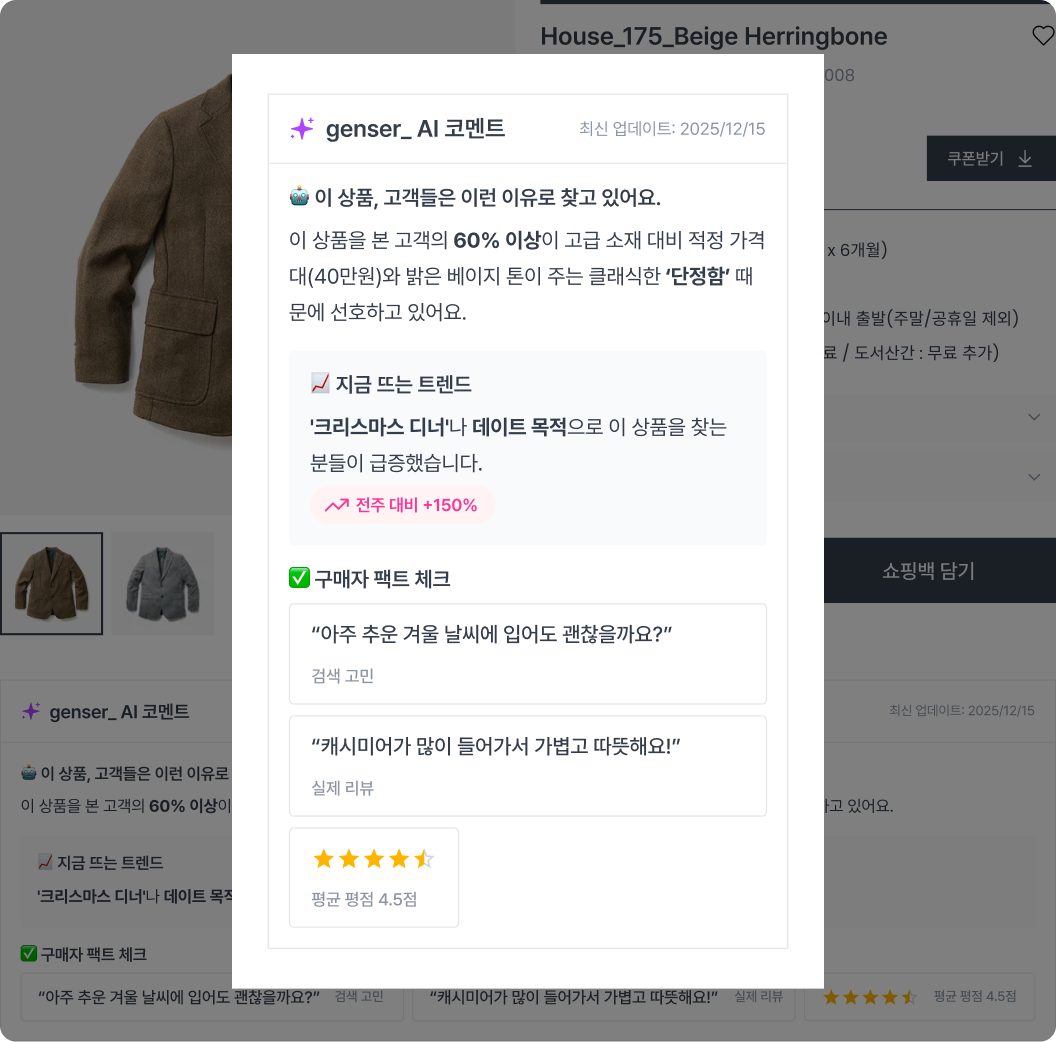
Task: Click the House_175_Beige Herringbone product title
Action: click(713, 36)
